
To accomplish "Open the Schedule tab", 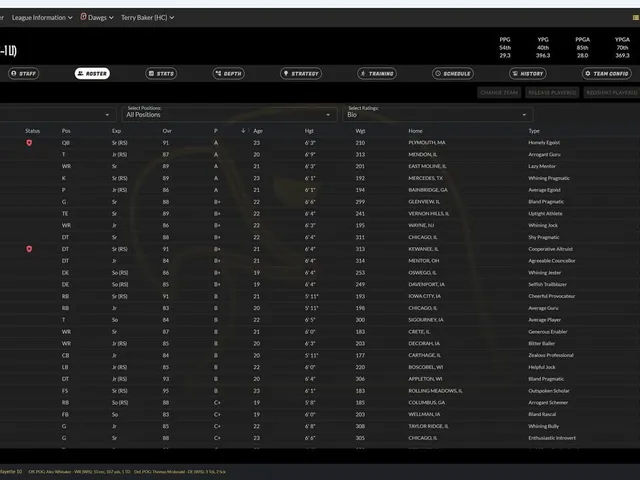I will [x=453, y=73].
